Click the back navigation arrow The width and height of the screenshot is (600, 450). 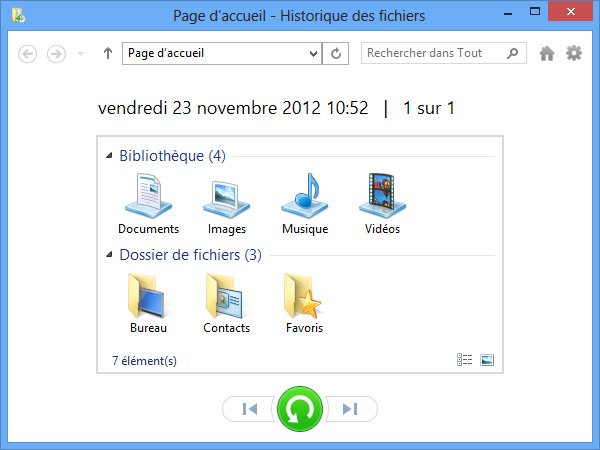(x=28, y=54)
